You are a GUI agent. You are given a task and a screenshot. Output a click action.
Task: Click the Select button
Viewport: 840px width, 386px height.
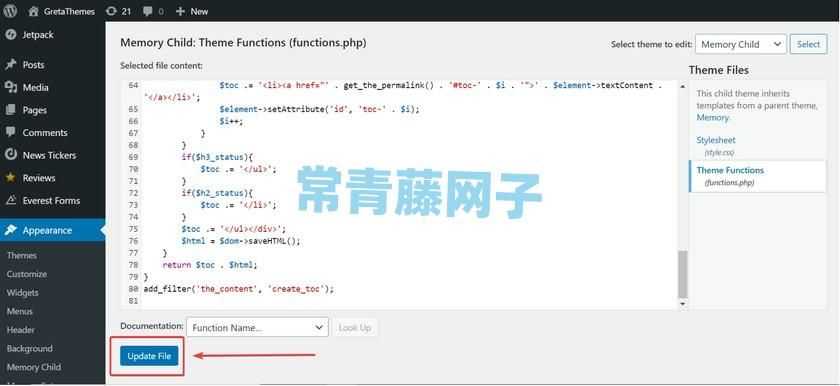pos(808,44)
